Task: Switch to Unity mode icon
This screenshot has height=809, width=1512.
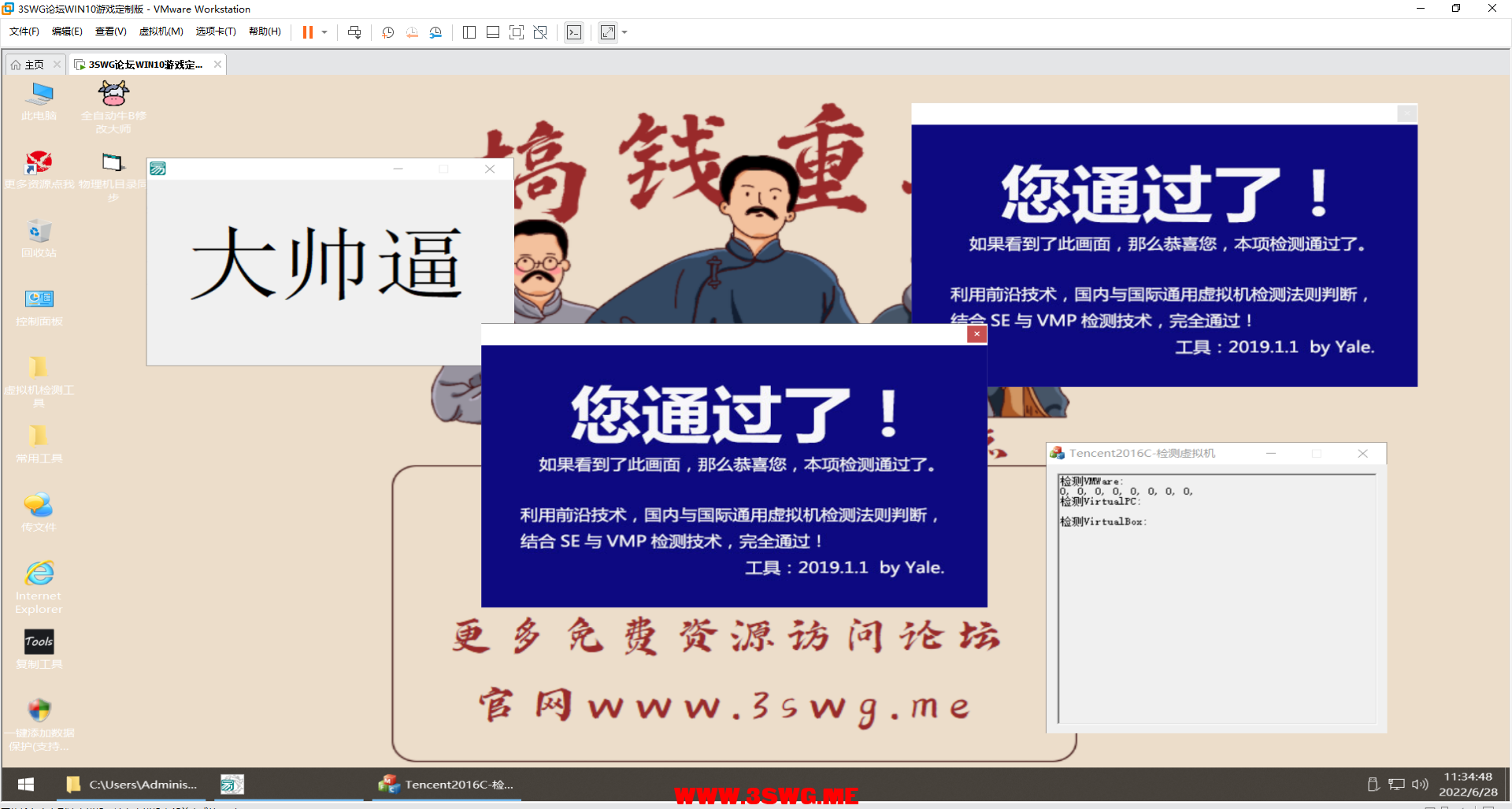Action: (540, 32)
